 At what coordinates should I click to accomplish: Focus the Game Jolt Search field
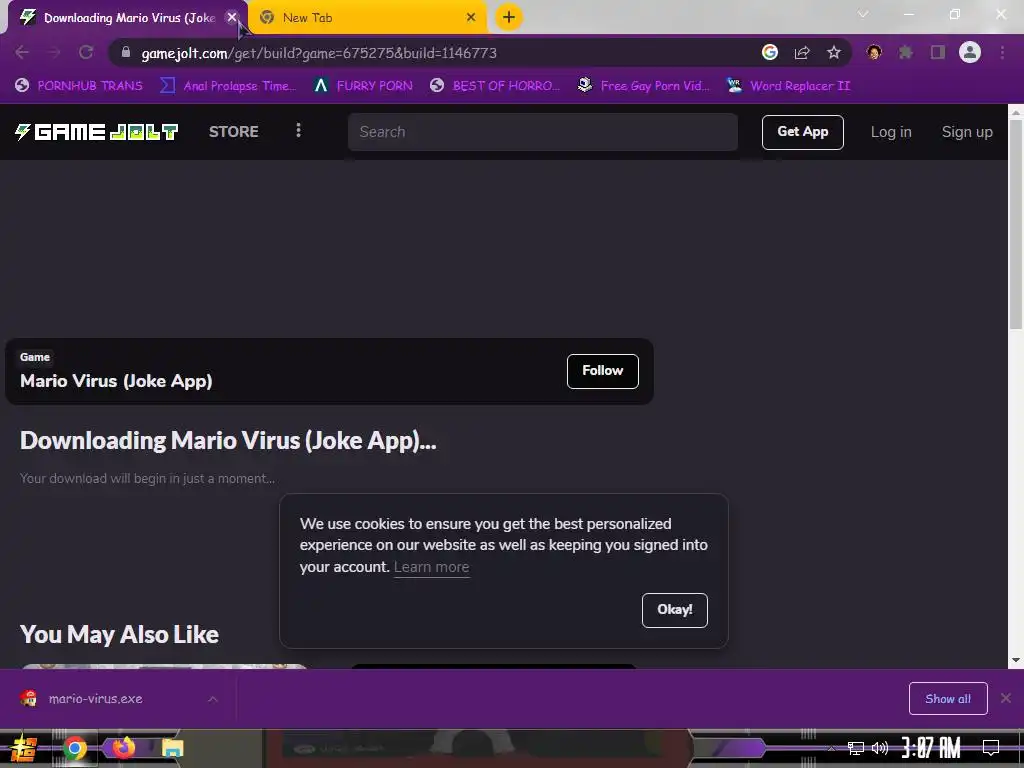tap(543, 132)
